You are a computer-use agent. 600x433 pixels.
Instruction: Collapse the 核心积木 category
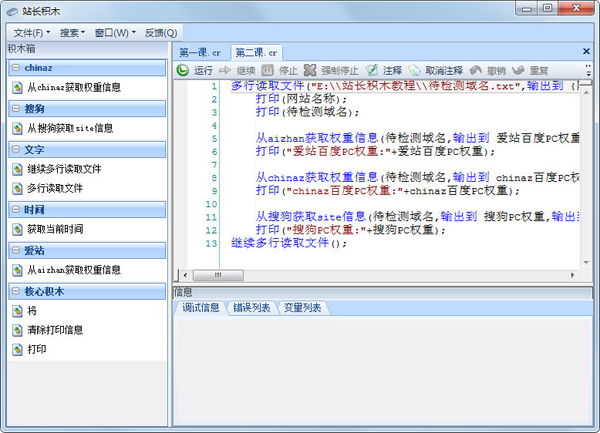(x=16, y=291)
